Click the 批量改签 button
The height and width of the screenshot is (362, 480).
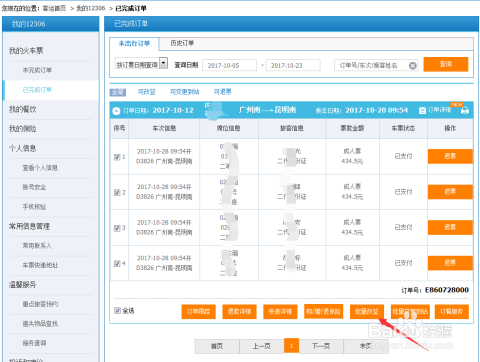pos(367,312)
